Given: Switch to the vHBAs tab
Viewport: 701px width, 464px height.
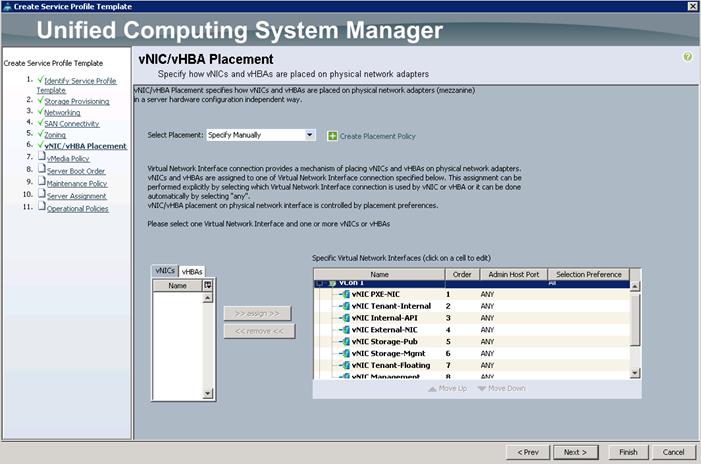Looking at the screenshot, I should [x=192, y=272].
